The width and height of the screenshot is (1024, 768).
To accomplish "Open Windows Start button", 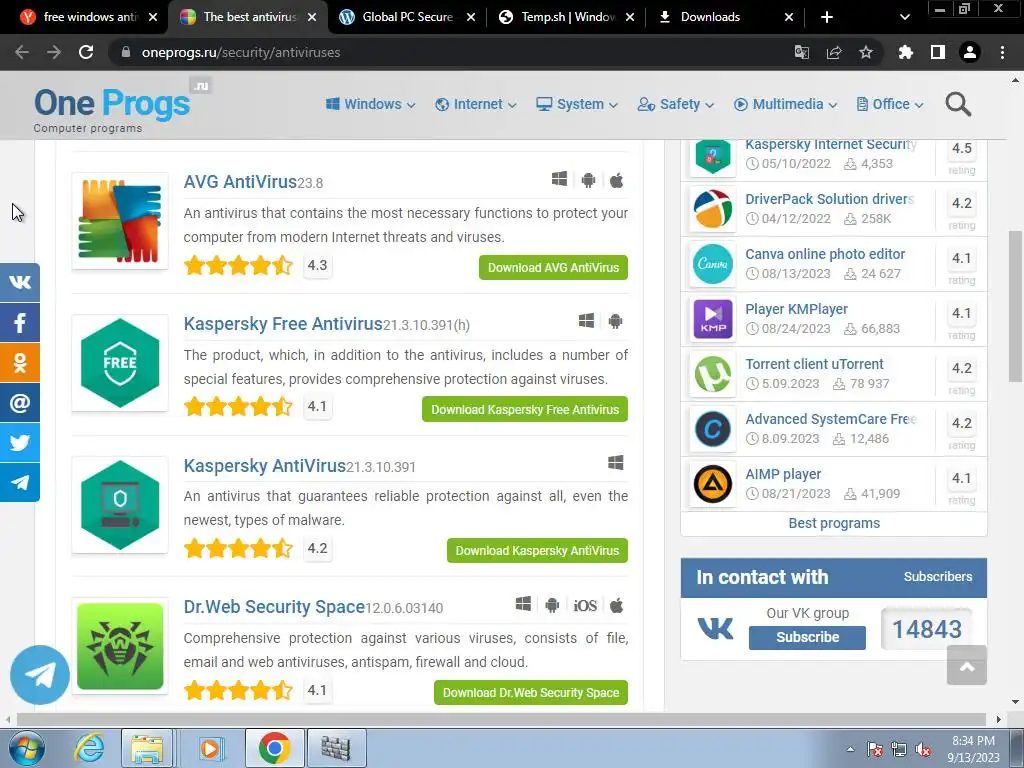I will pyautogui.click(x=26, y=748).
